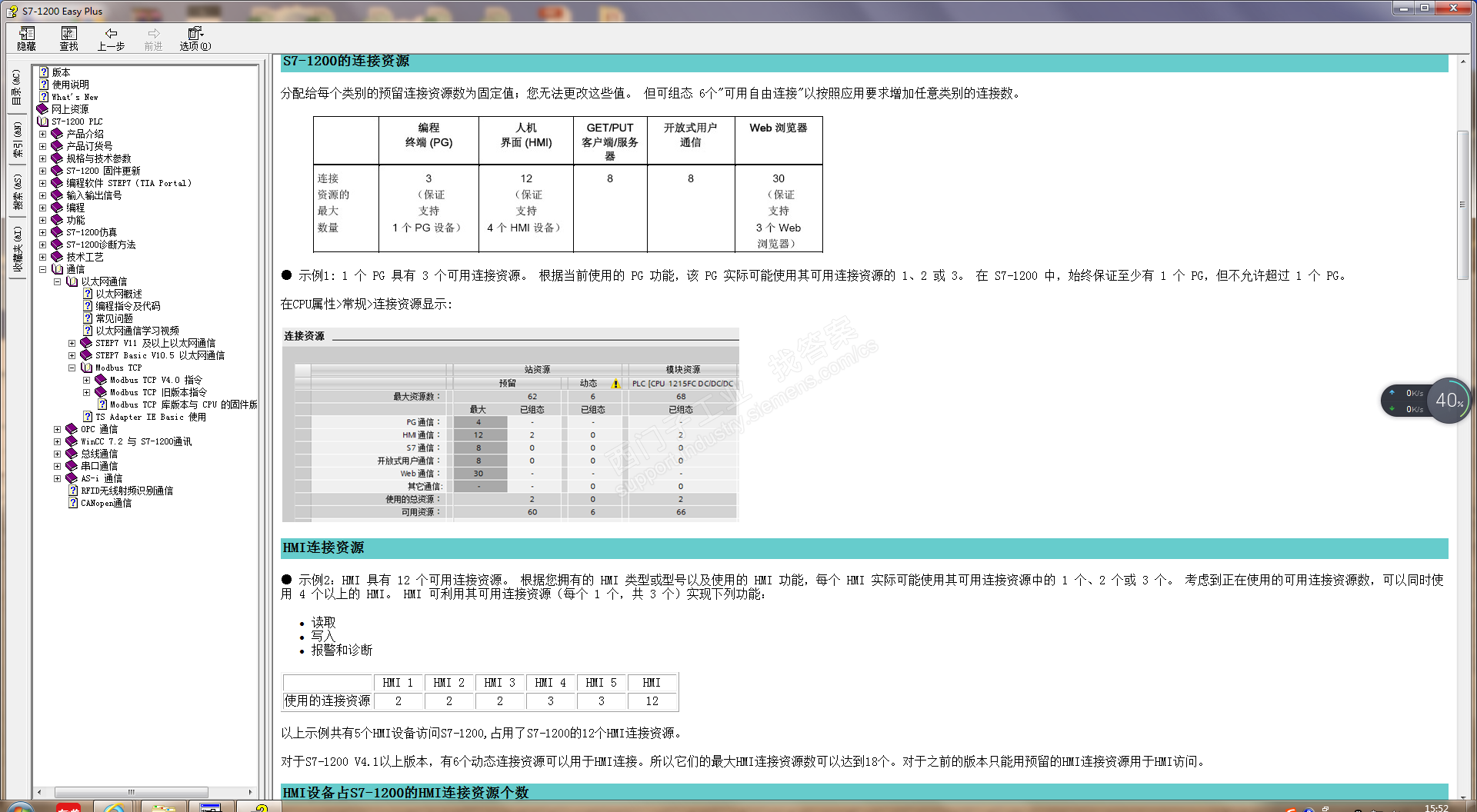Open the 选项 (options) toolbar menu
This screenshot has width=1477, height=812.
(x=195, y=38)
